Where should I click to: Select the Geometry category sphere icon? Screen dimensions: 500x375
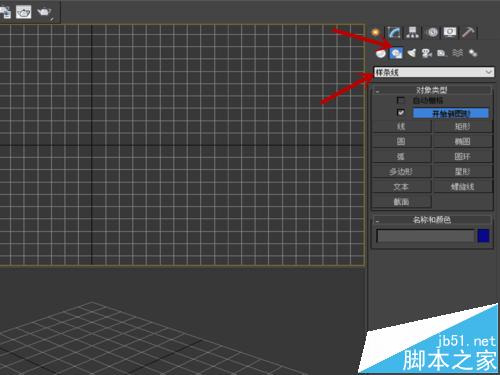[381, 53]
